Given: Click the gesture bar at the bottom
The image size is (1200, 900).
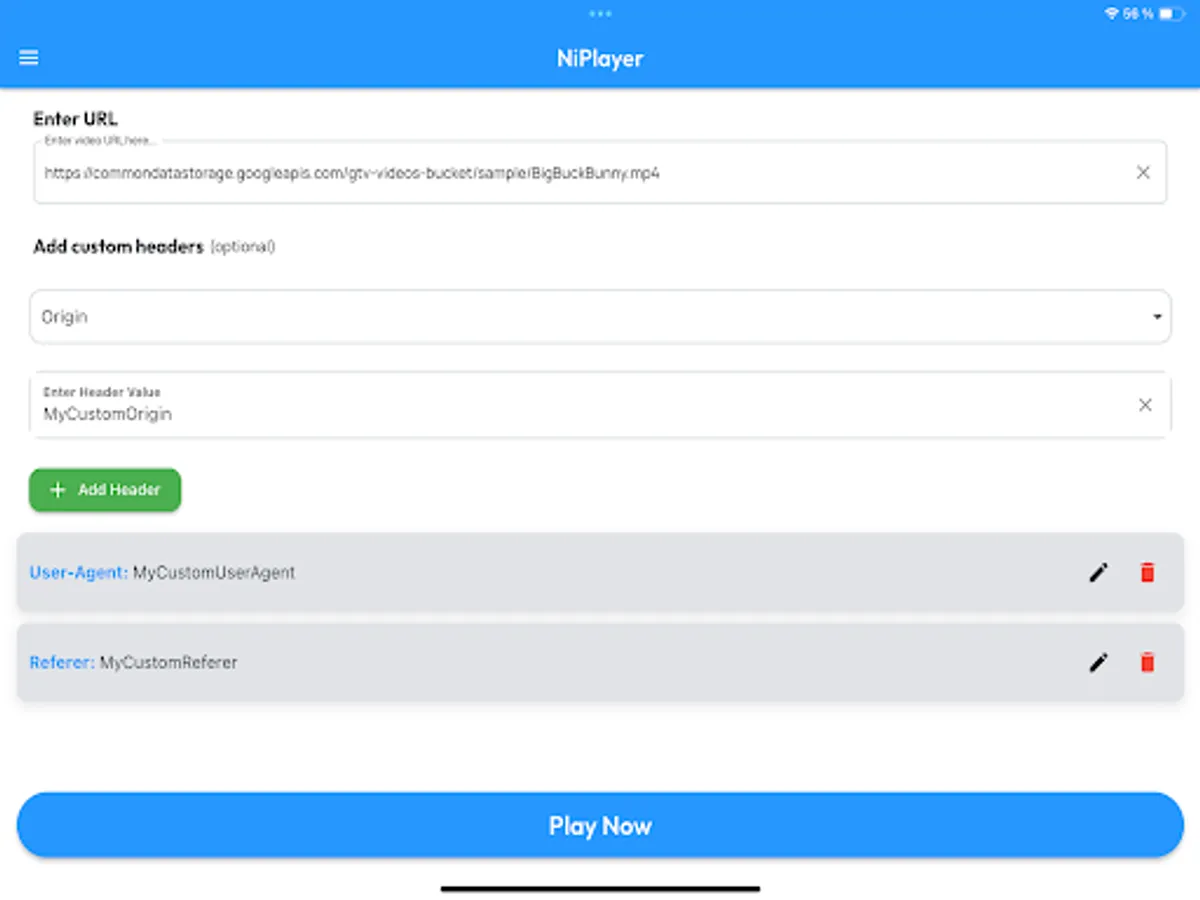Looking at the screenshot, I should coord(600,886).
